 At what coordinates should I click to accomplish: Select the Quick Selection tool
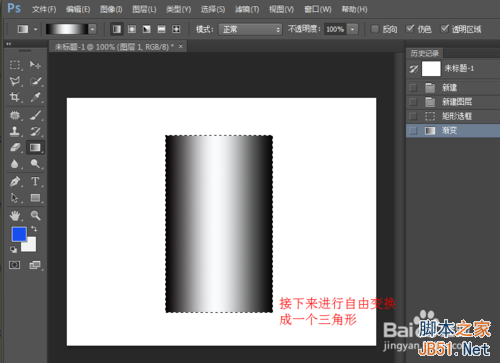tap(35, 81)
